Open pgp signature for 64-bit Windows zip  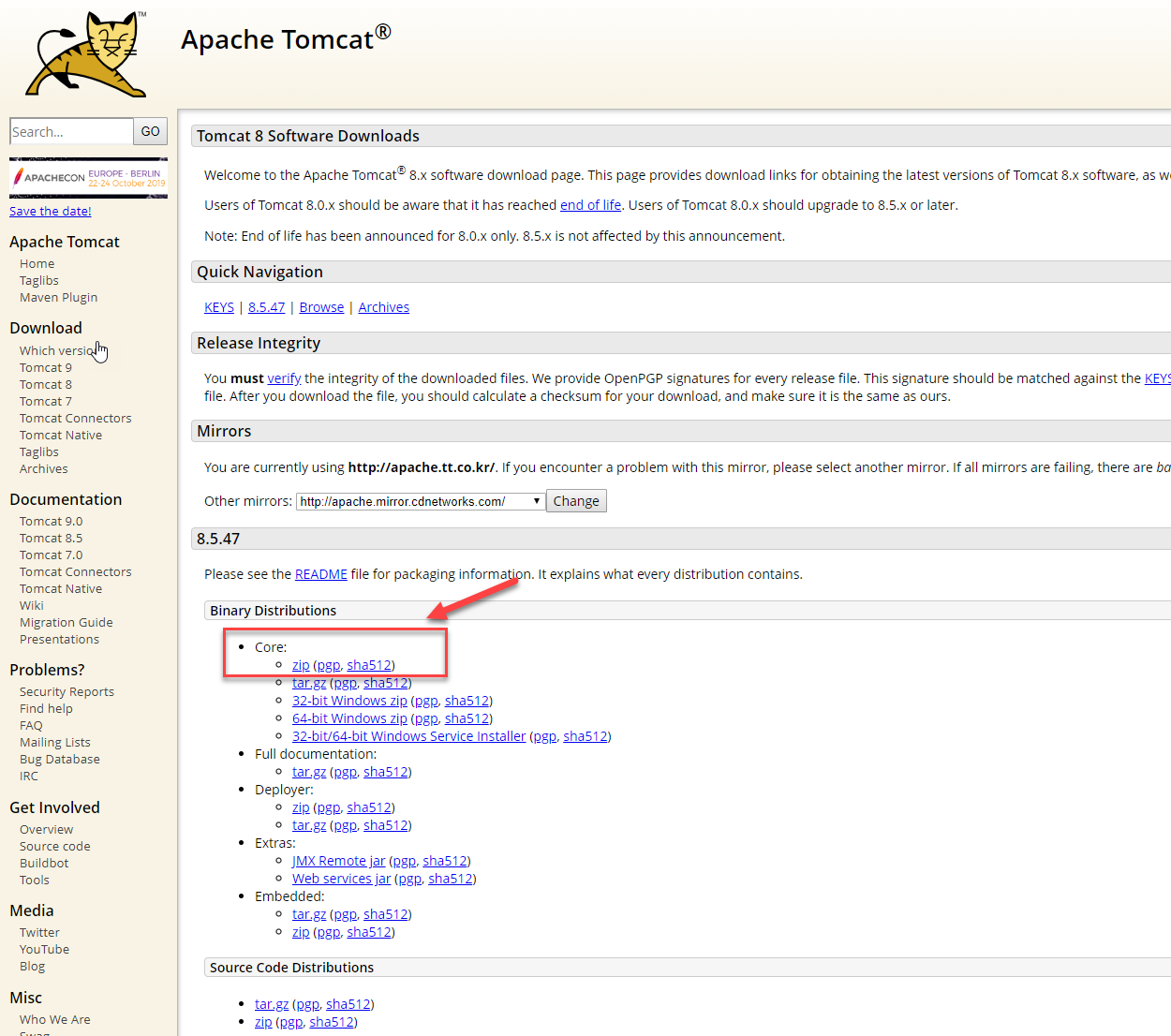pos(425,718)
